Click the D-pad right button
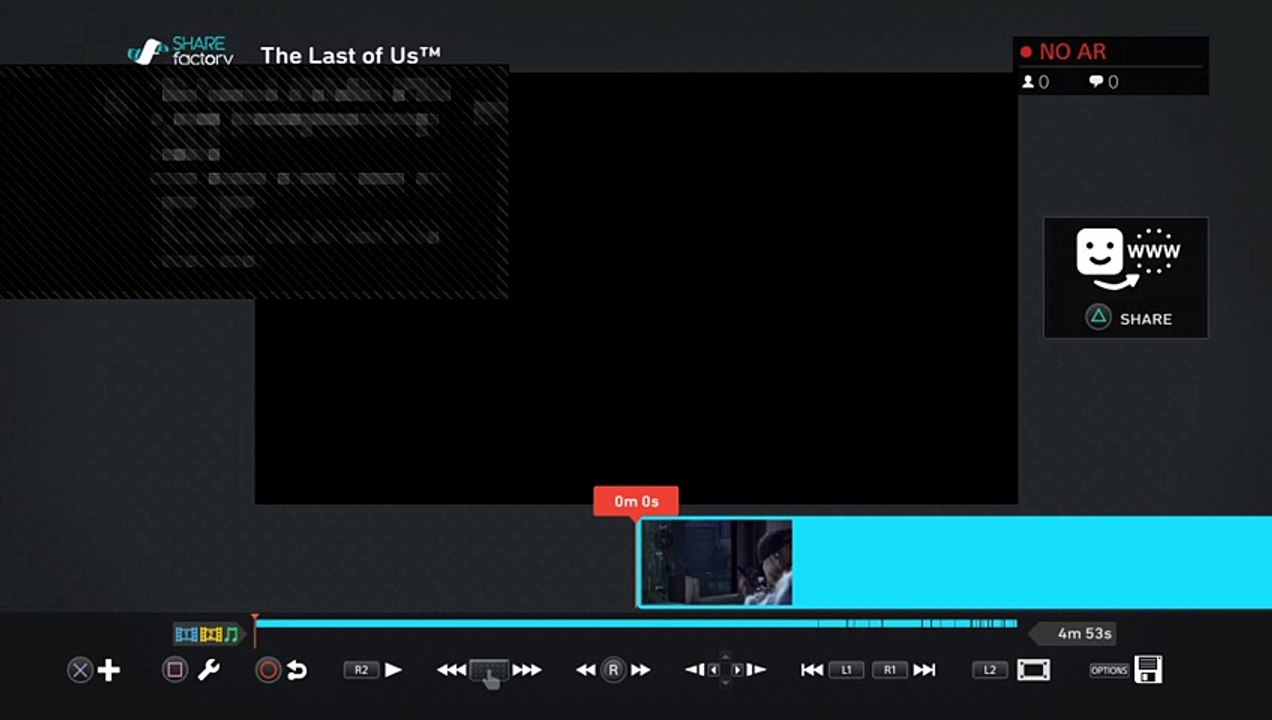Image resolution: width=1272 pixels, height=720 pixels. pyautogui.click(x=738, y=670)
